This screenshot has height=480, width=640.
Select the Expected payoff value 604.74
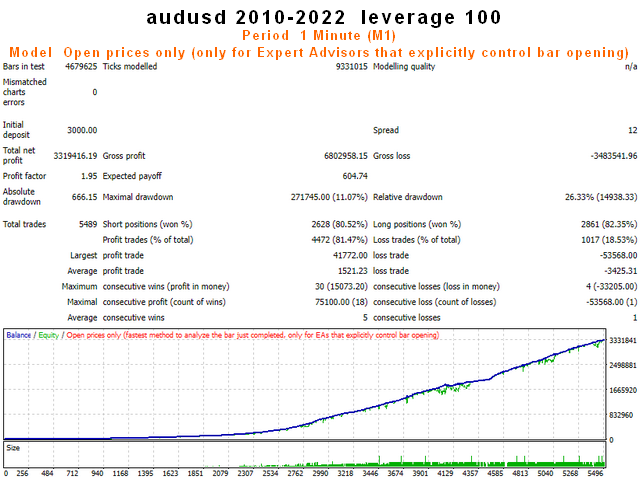[x=355, y=176]
